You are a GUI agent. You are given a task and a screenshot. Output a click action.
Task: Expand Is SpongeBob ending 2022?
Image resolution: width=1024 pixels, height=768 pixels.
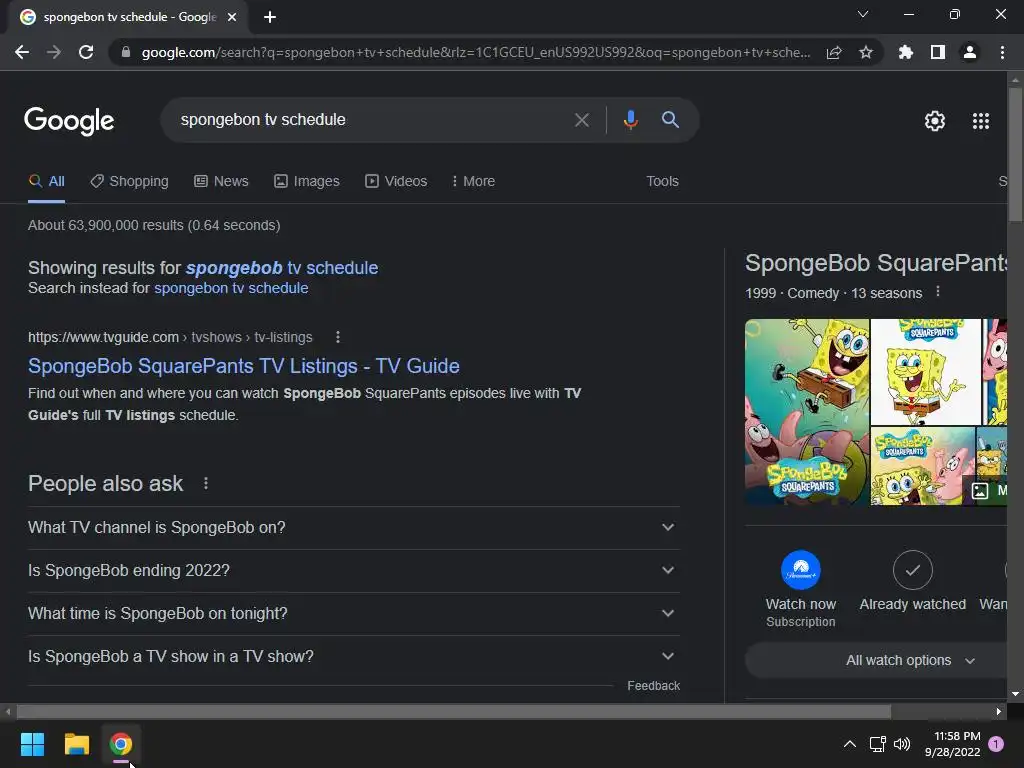point(353,571)
